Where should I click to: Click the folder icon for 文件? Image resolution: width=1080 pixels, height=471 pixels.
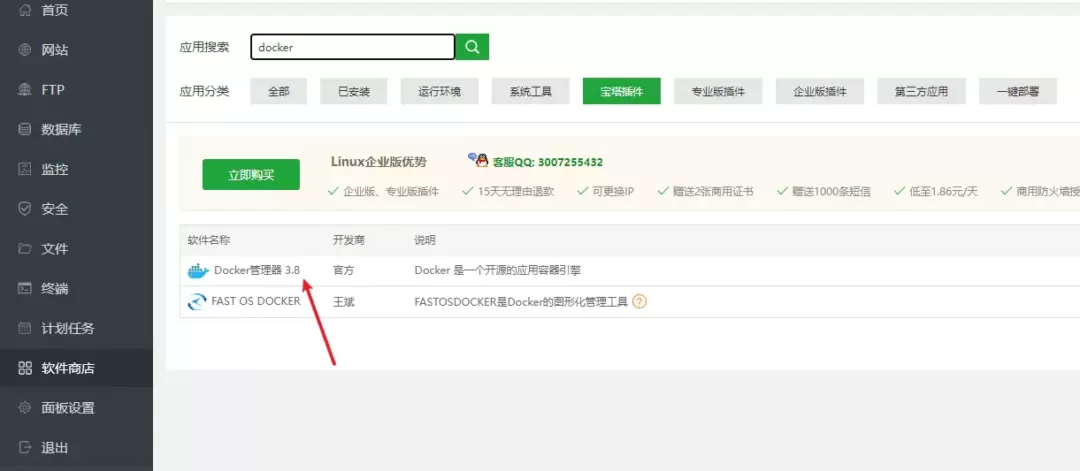point(25,249)
